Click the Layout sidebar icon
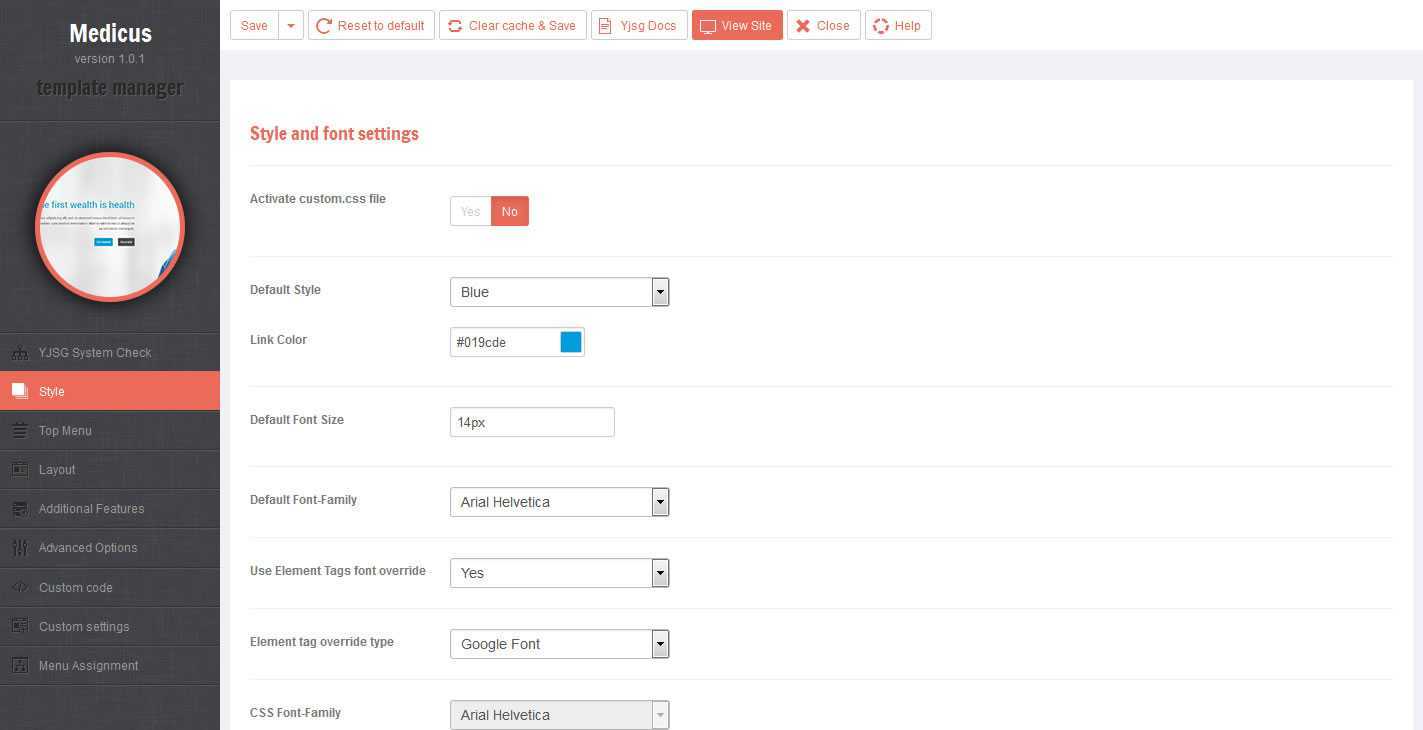The height and width of the screenshot is (730, 1423). point(20,470)
